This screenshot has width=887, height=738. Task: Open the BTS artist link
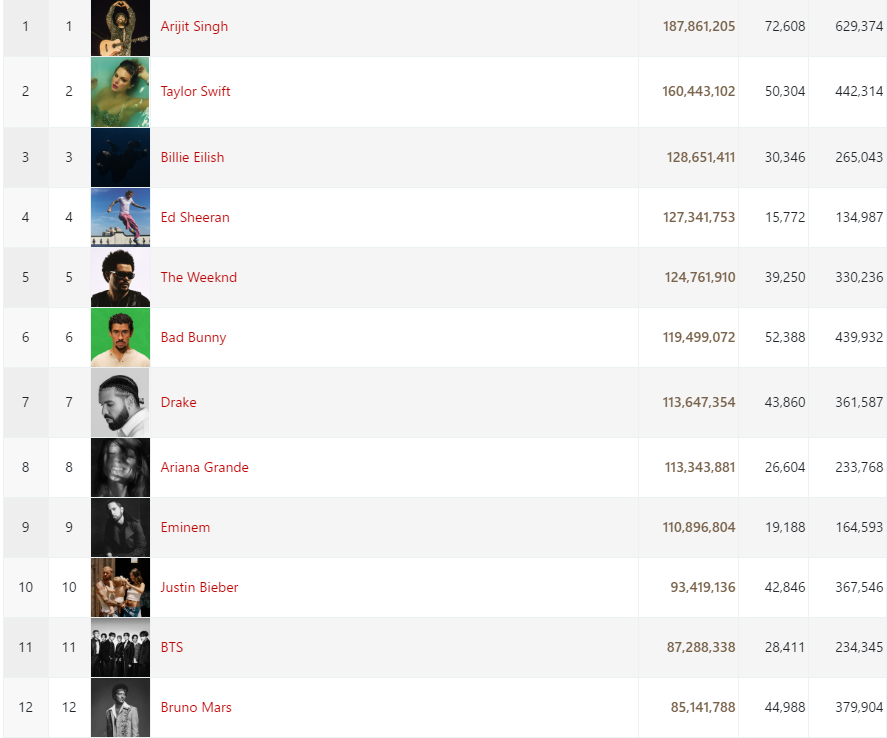(172, 647)
